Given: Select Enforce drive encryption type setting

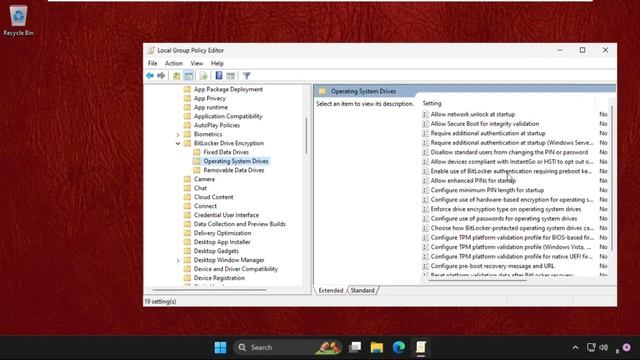Looking at the screenshot, I should [506, 209].
